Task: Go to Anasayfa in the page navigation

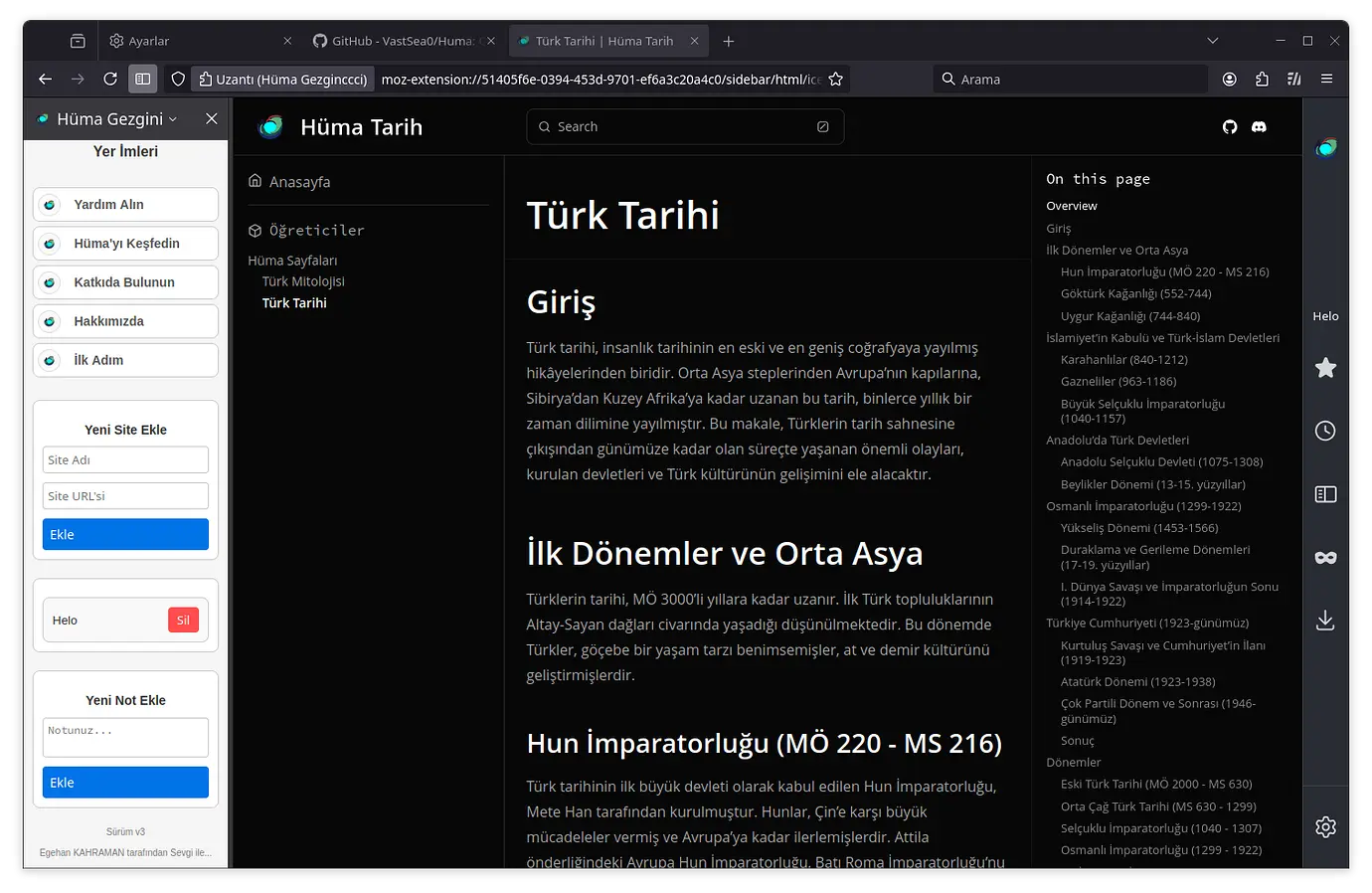Action: pos(289,182)
